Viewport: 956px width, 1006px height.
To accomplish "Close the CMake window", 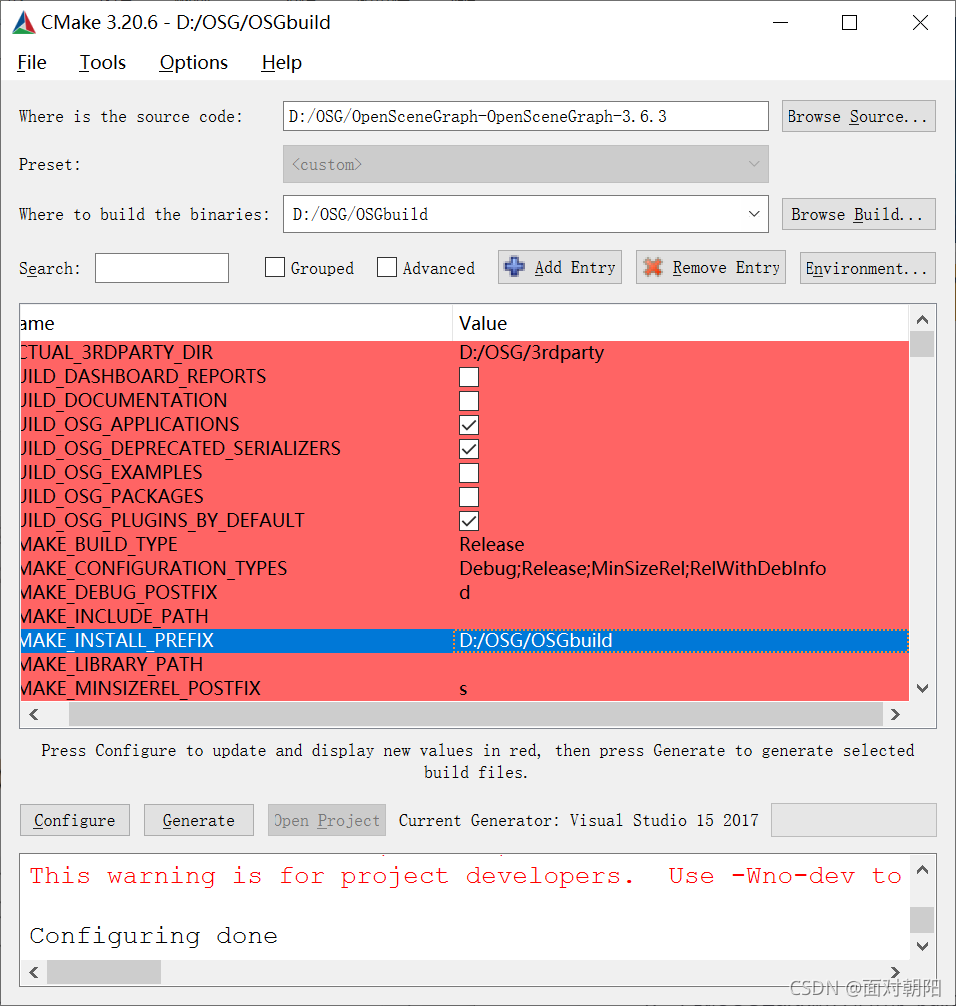I will [x=920, y=22].
